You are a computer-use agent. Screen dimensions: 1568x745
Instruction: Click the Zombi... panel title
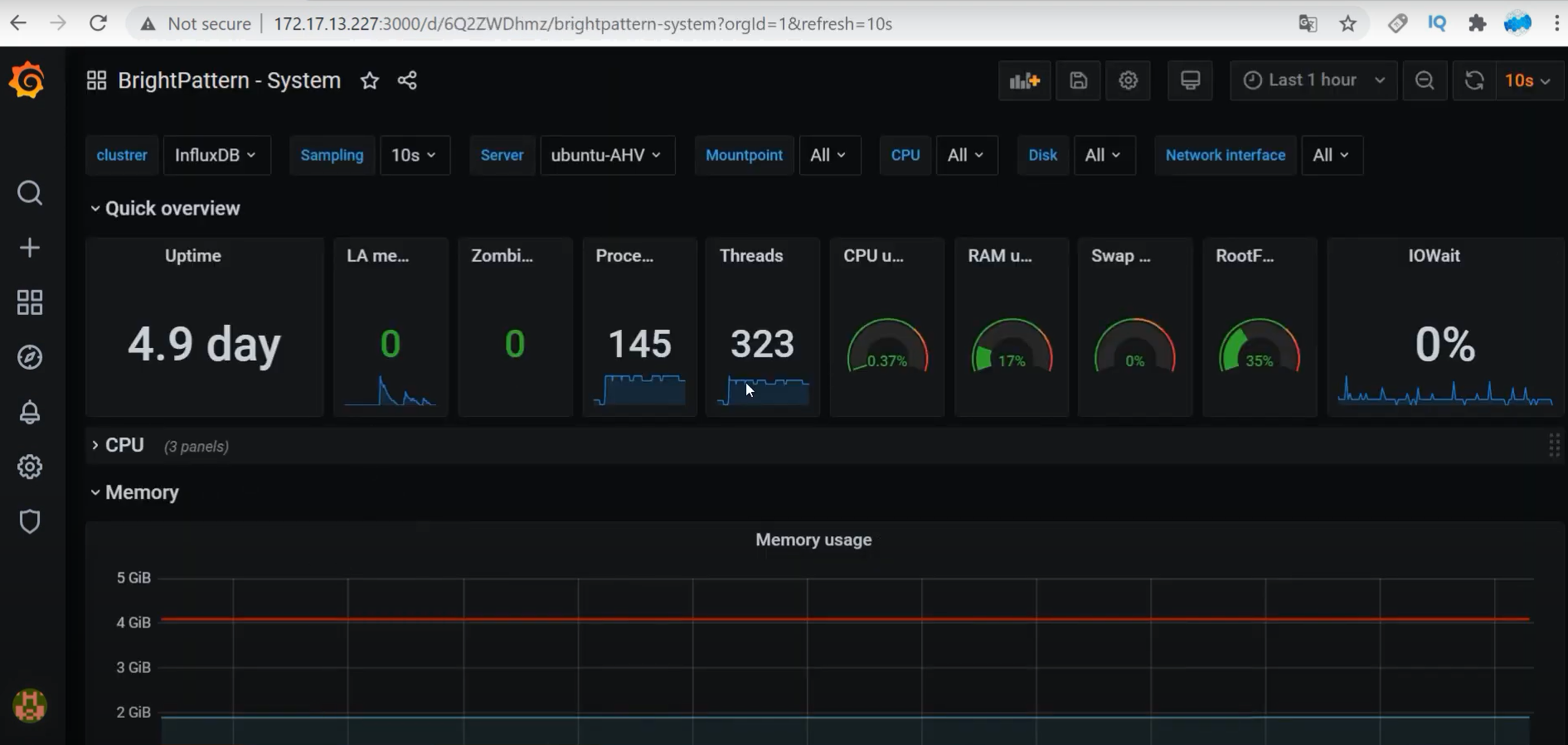click(x=502, y=255)
